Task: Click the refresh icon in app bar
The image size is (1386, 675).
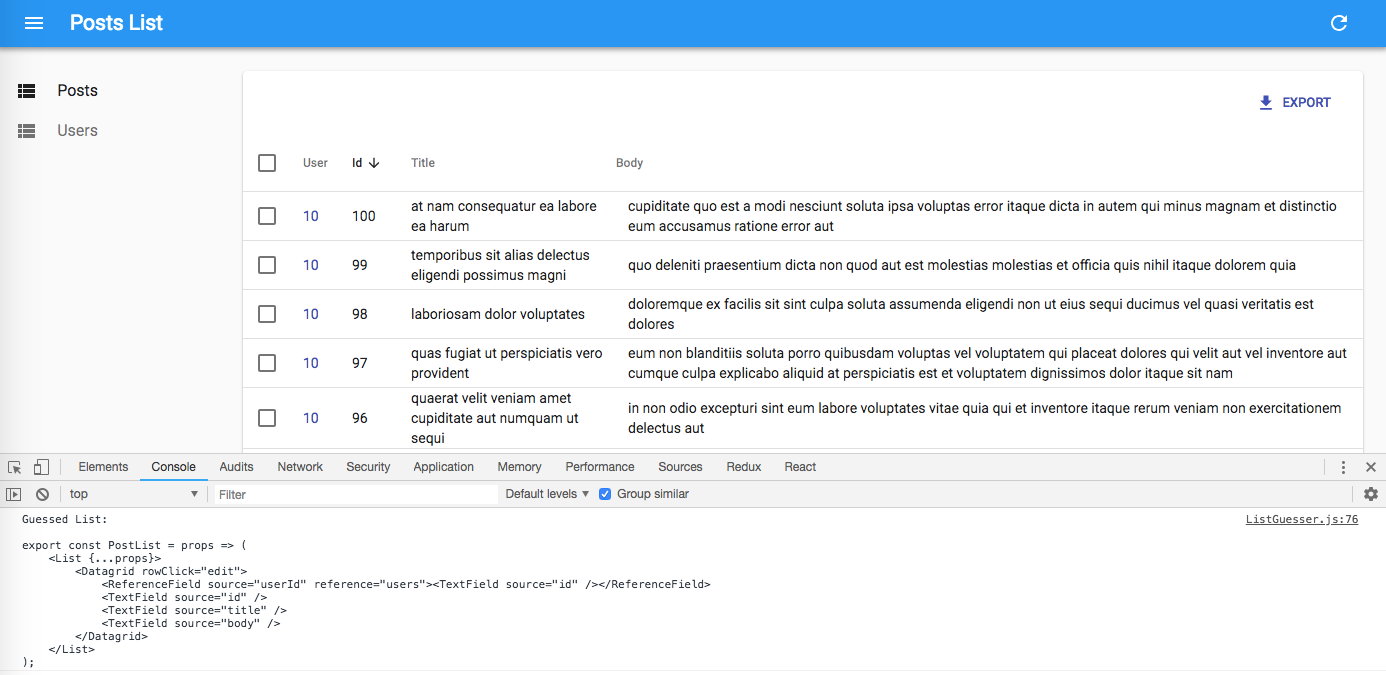Action: tap(1339, 23)
